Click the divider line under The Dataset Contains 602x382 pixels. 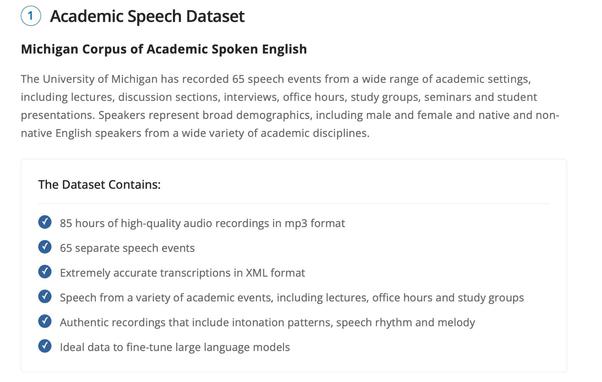click(294, 203)
